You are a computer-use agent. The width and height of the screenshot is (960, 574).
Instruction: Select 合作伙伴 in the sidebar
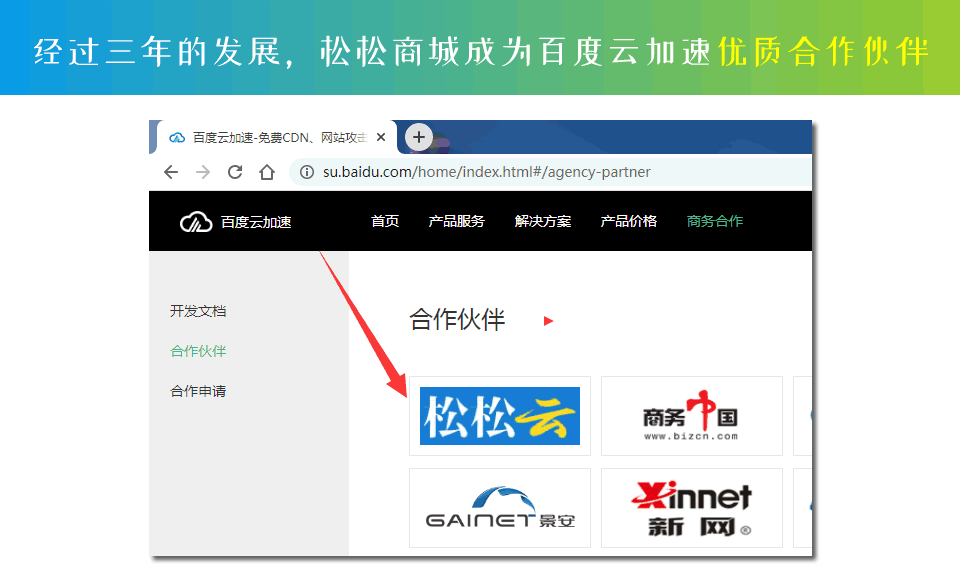pyautogui.click(x=198, y=351)
